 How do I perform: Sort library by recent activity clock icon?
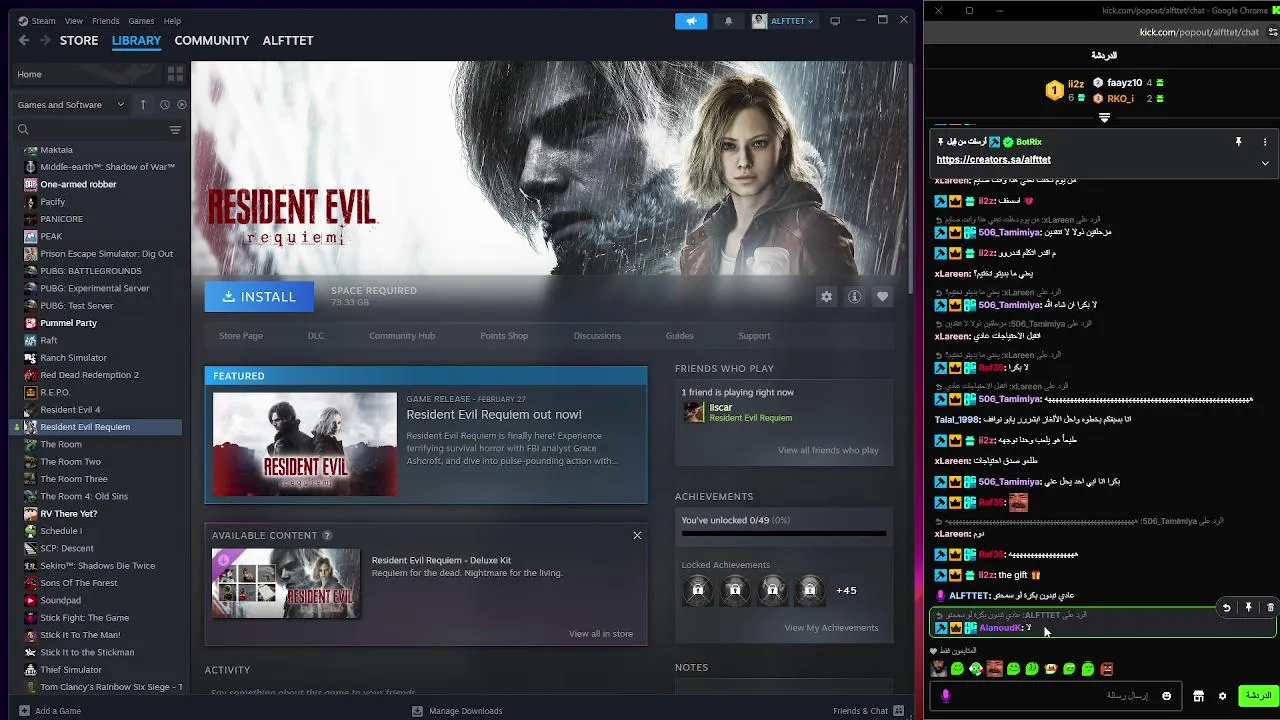[x=165, y=104]
